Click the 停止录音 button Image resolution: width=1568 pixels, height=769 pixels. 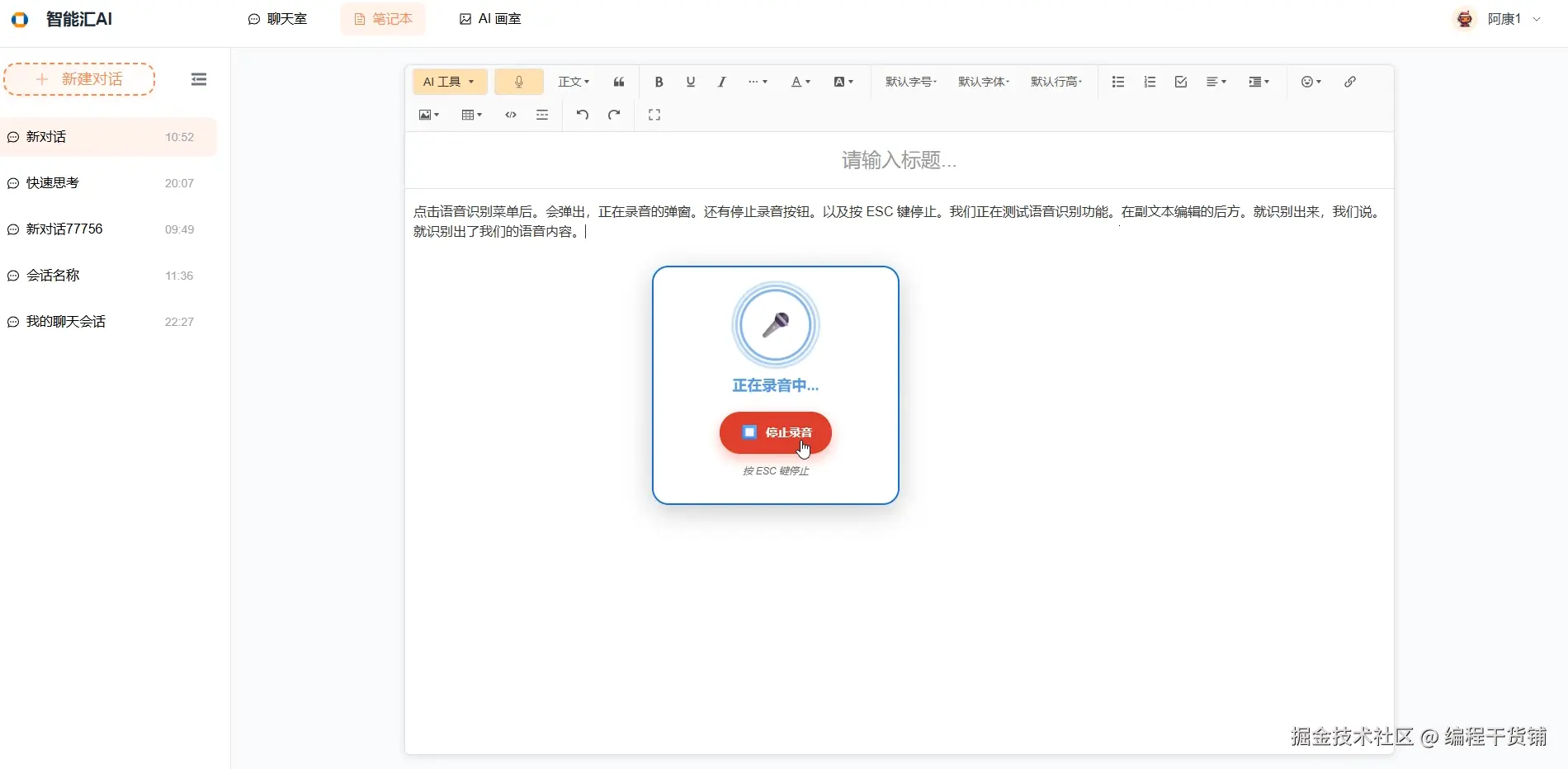[775, 432]
